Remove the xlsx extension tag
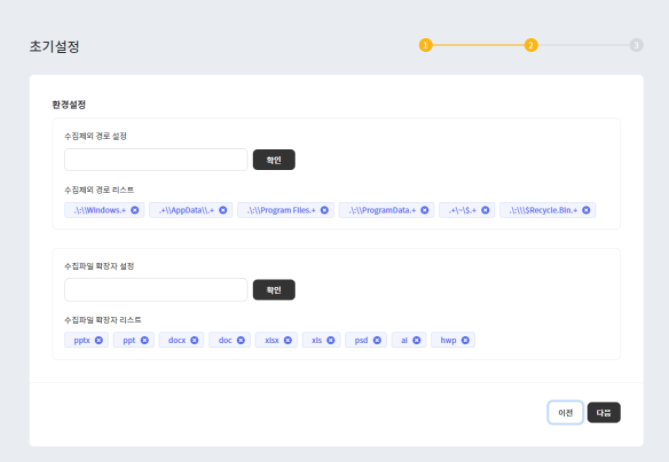669x462 pixels. [288, 340]
